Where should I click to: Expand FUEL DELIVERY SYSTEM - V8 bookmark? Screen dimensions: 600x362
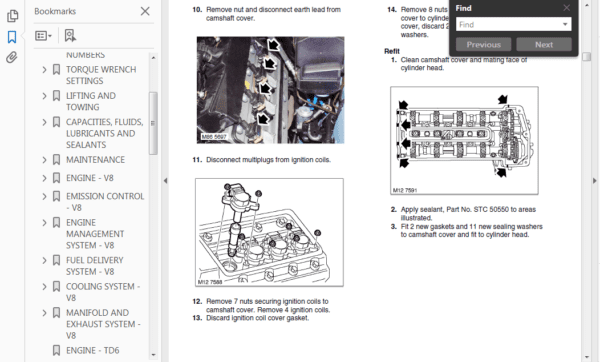(x=44, y=260)
